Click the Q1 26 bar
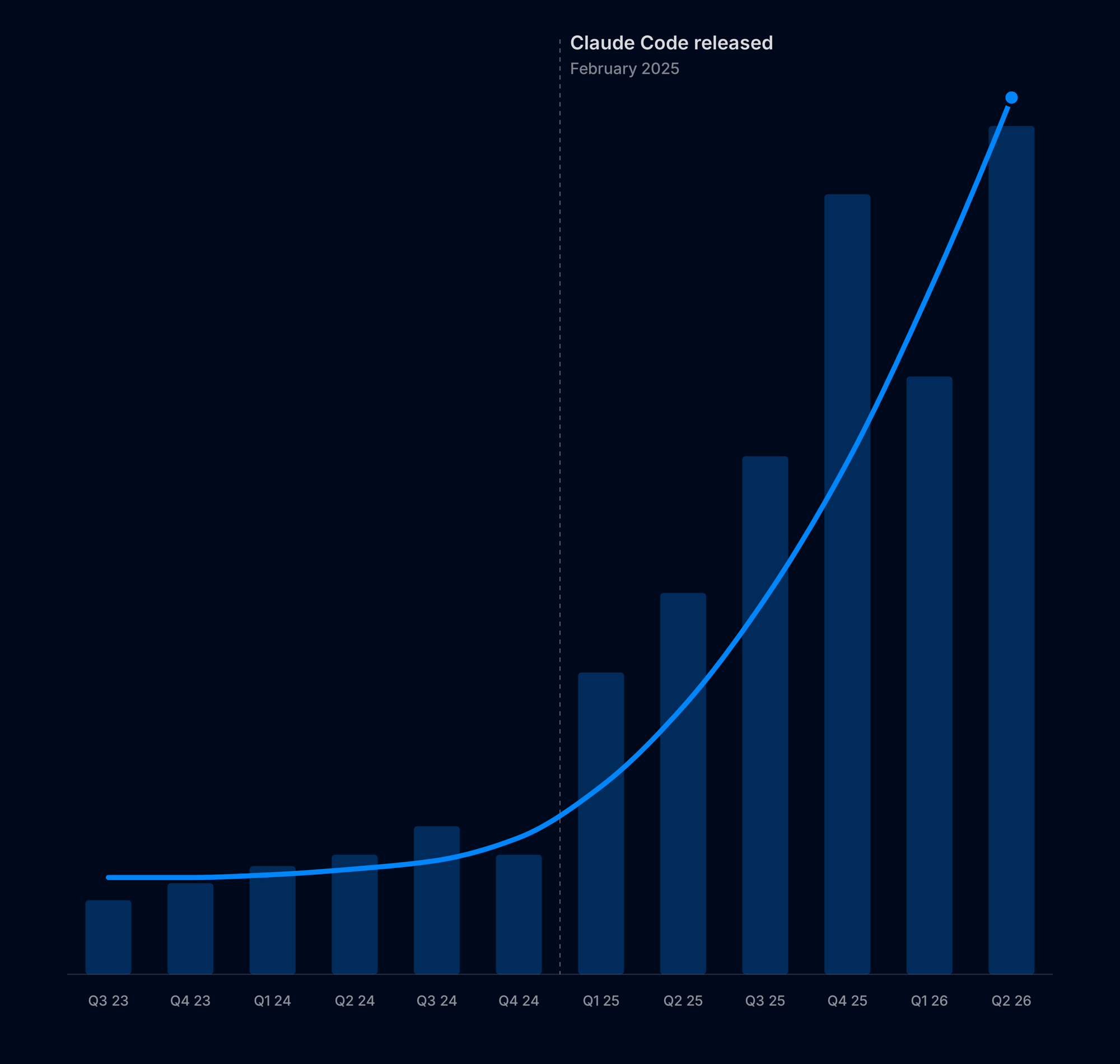Viewport: 1120px width, 1064px height. pos(930,675)
